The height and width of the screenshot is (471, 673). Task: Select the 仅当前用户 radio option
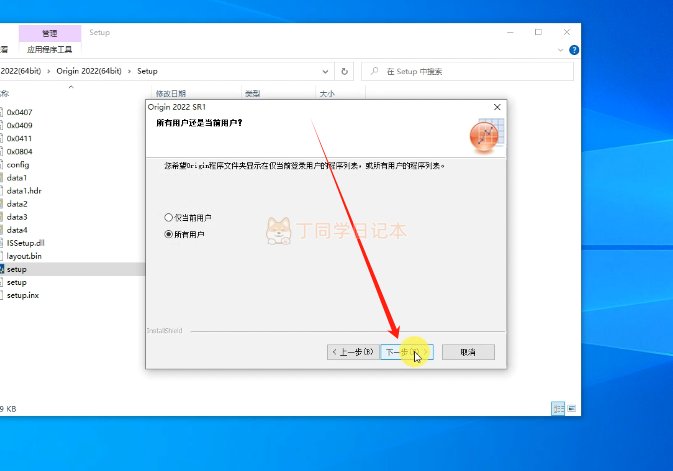[x=188, y=218]
